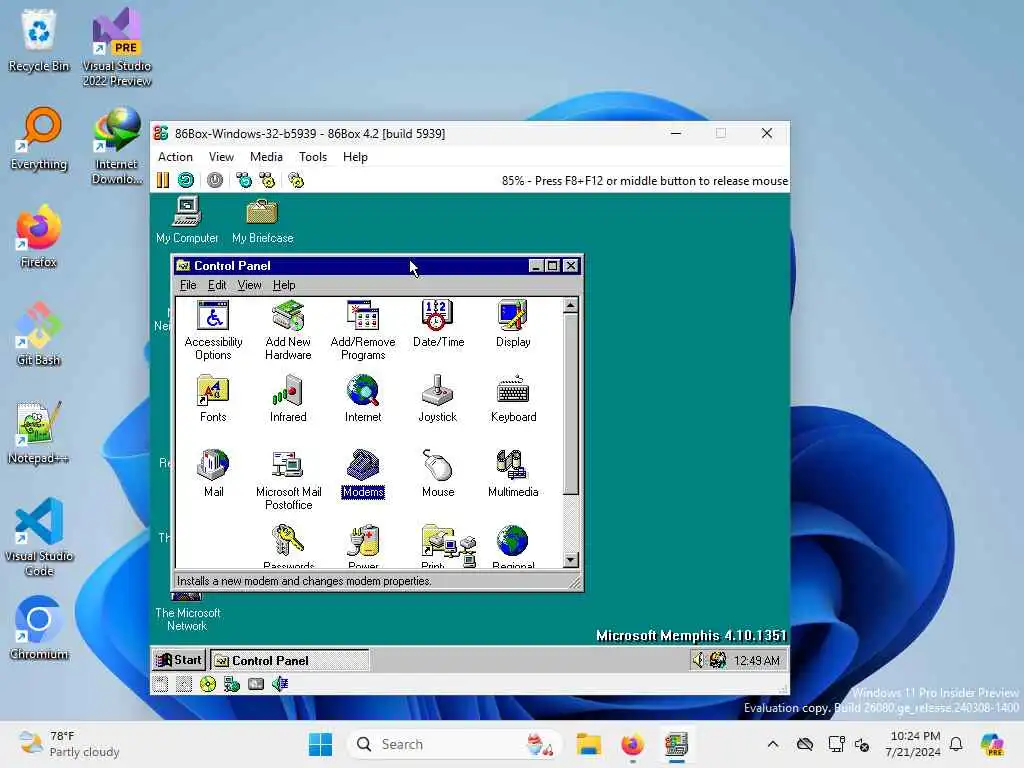Image resolution: width=1024 pixels, height=768 pixels.
Task: Click the teal hard reset toolbar icon
Action: point(186,180)
